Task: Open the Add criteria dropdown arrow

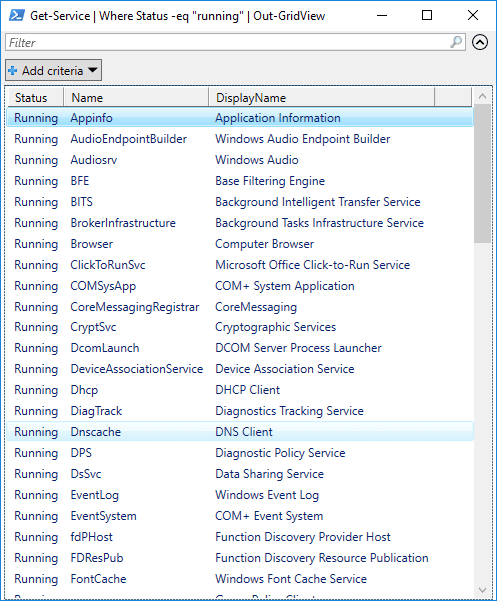Action: pyautogui.click(x=92, y=70)
